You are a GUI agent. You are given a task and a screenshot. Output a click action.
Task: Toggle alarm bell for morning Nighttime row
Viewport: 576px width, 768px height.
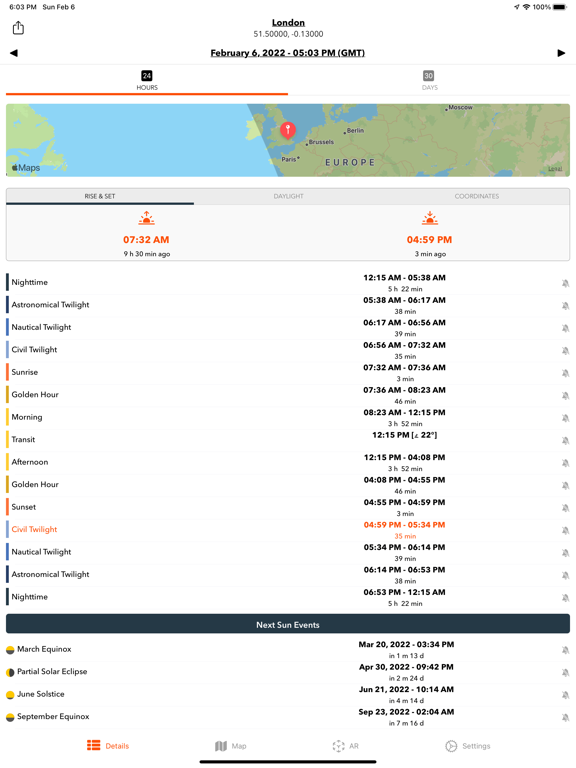pyautogui.click(x=565, y=283)
